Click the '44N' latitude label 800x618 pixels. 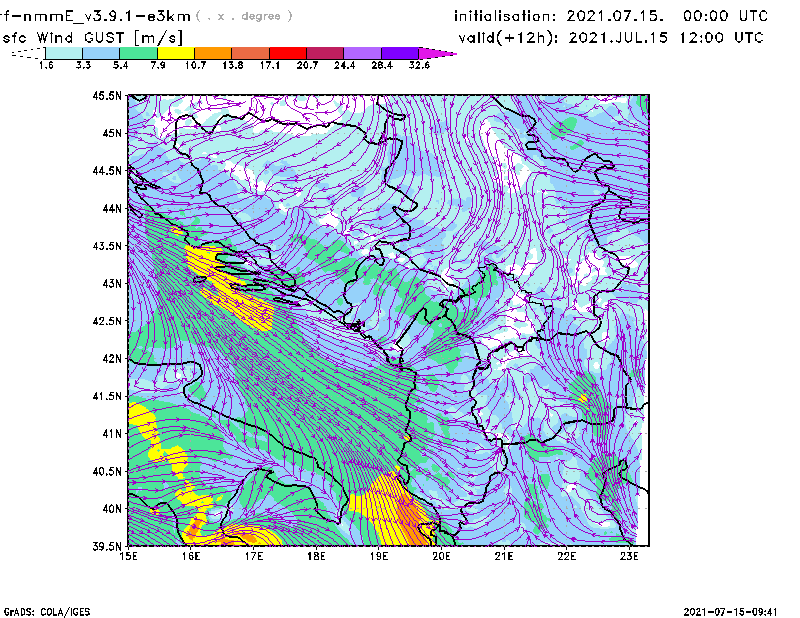pos(112,208)
